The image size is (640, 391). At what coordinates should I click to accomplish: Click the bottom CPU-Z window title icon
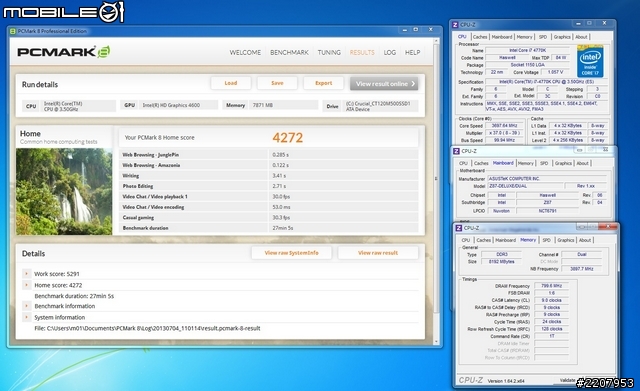[x=459, y=228]
